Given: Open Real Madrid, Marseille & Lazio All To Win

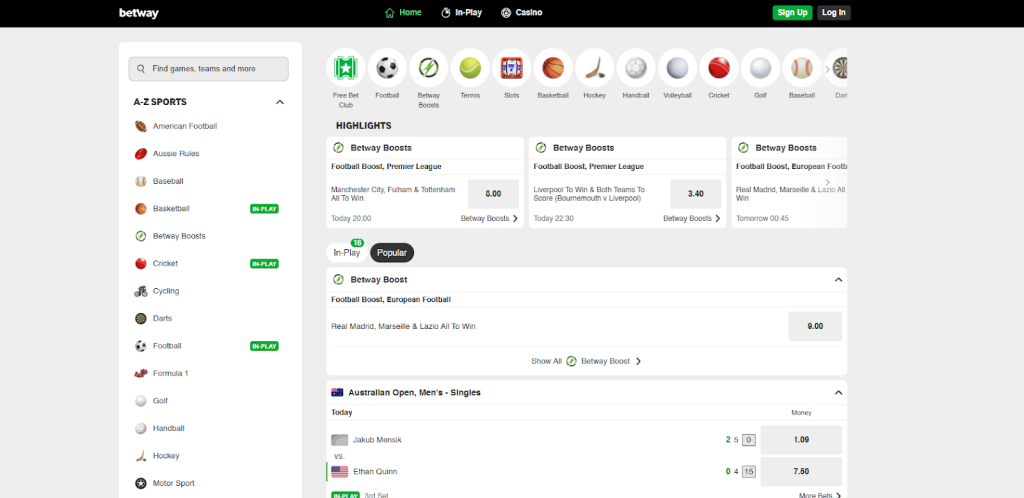Looking at the screenshot, I should click(403, 326).
